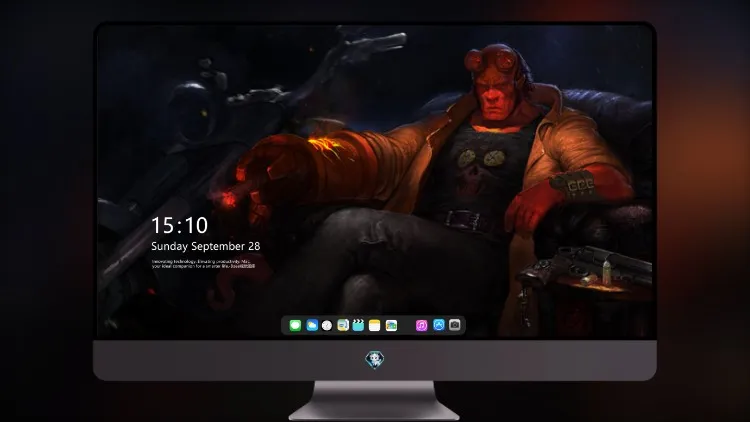750x422 pixels.
Task: Click the small tagline beneath the date
Action: coord(203,264)
